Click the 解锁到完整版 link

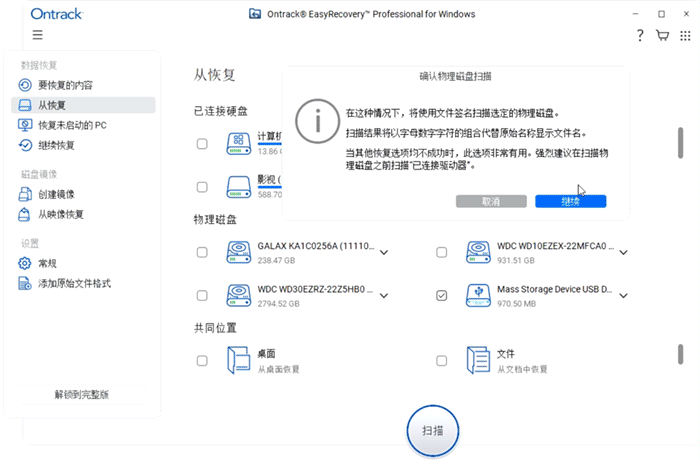pyautogui.click(x=82, y=395)
